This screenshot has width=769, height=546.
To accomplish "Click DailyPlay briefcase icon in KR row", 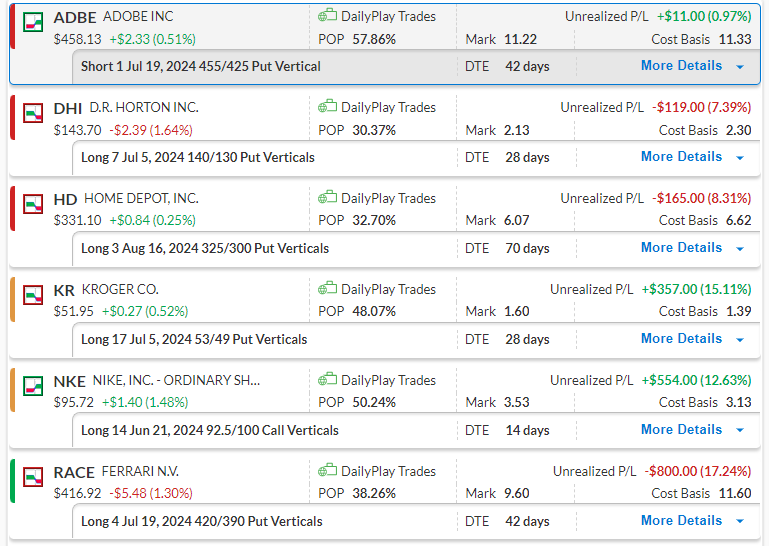I will [327, 288].
